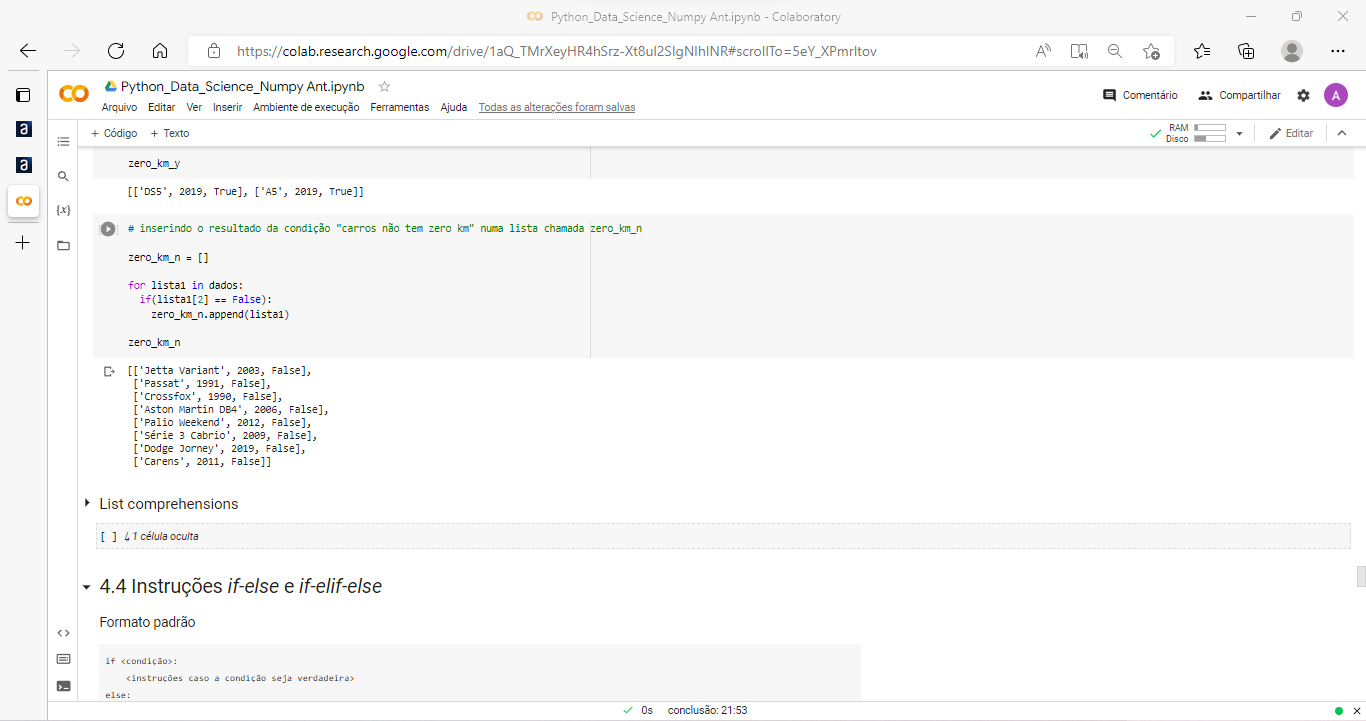Clear the cell output icon
The width and height of the screenshot is (1366, 721).
pos(110,371)
